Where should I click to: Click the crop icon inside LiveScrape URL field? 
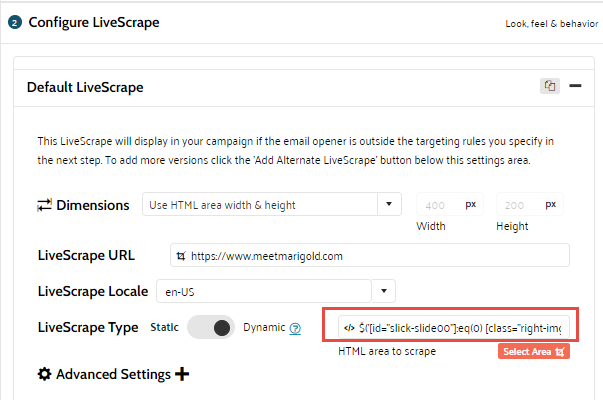[181, 256]
